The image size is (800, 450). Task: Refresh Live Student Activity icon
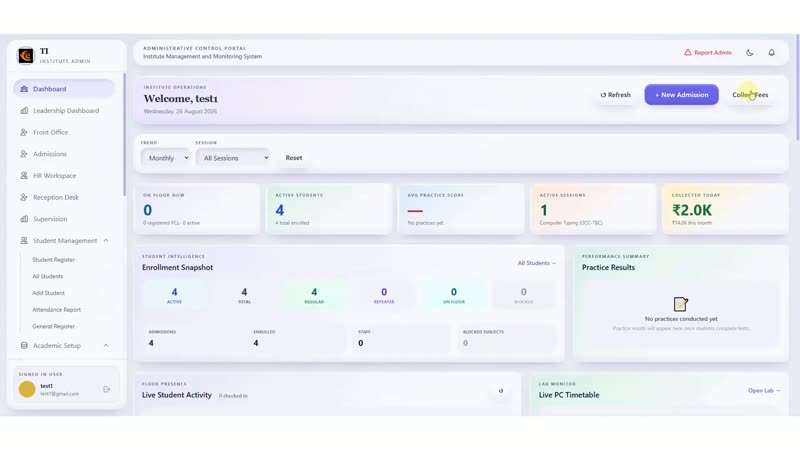(x=501, y=391)
